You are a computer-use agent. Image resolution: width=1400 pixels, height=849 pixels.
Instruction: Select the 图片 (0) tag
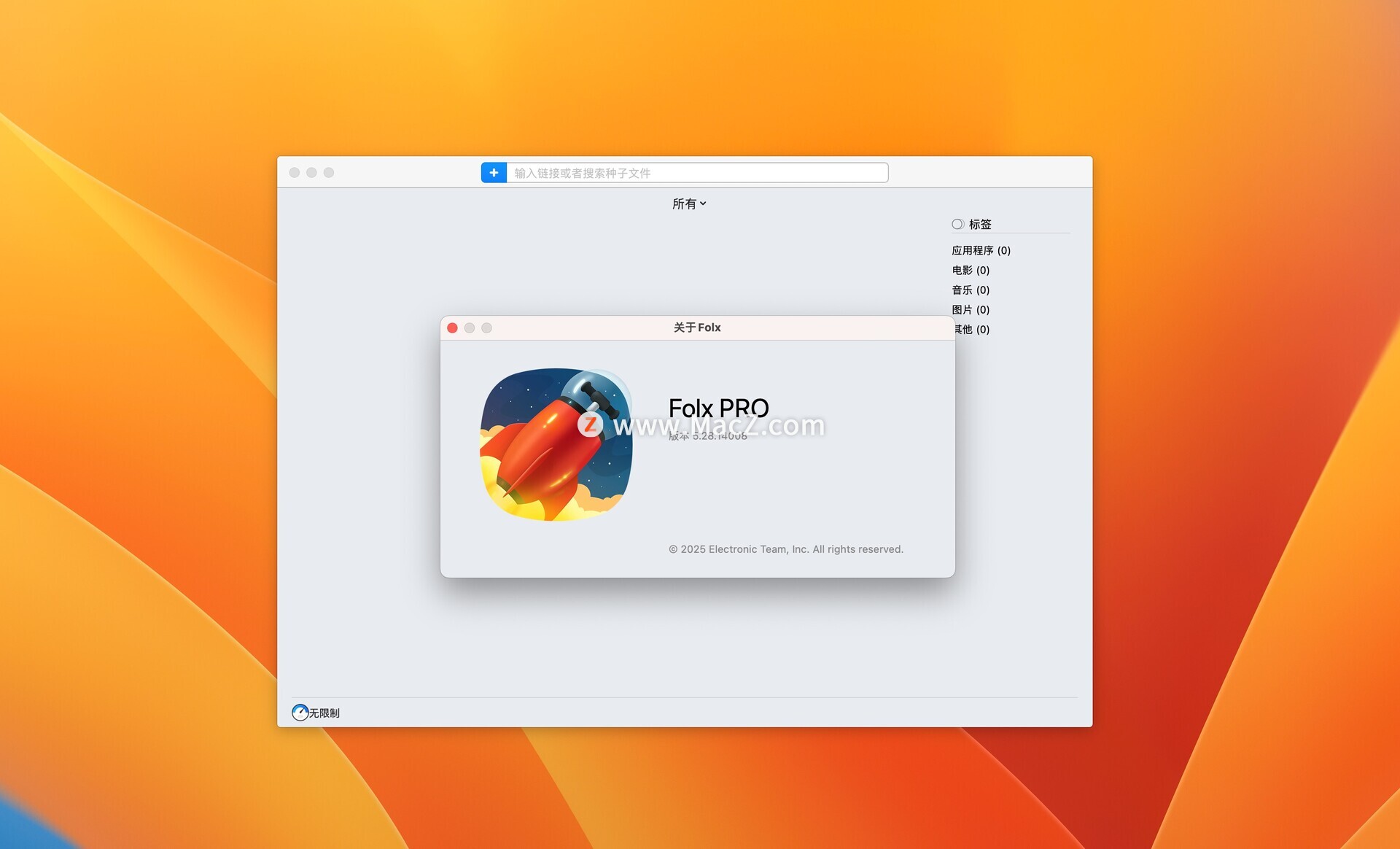[x=971, y=309]
